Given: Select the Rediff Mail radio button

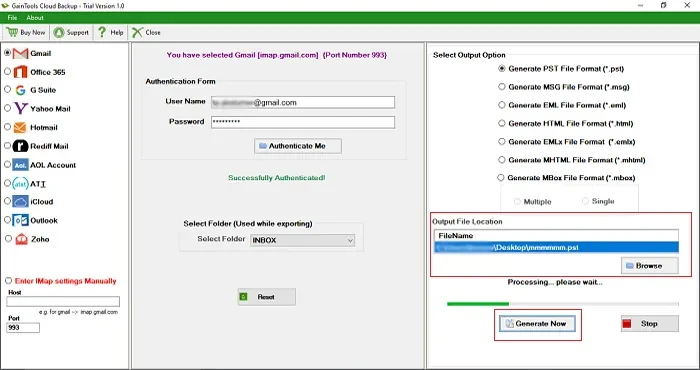Looking at the screenshot, I should (7, 145).
